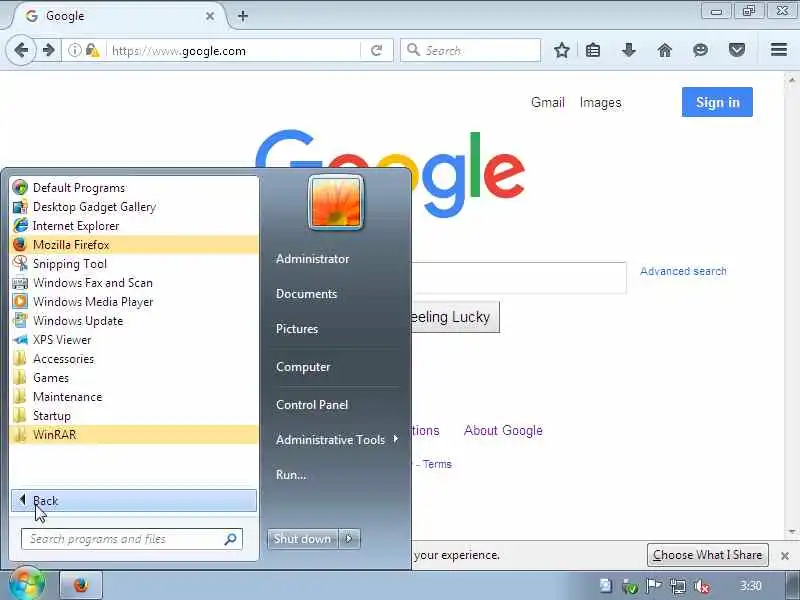This screenshot has width=800, height=600.
Task: Click the Shut down button
Action: point(303,539)
